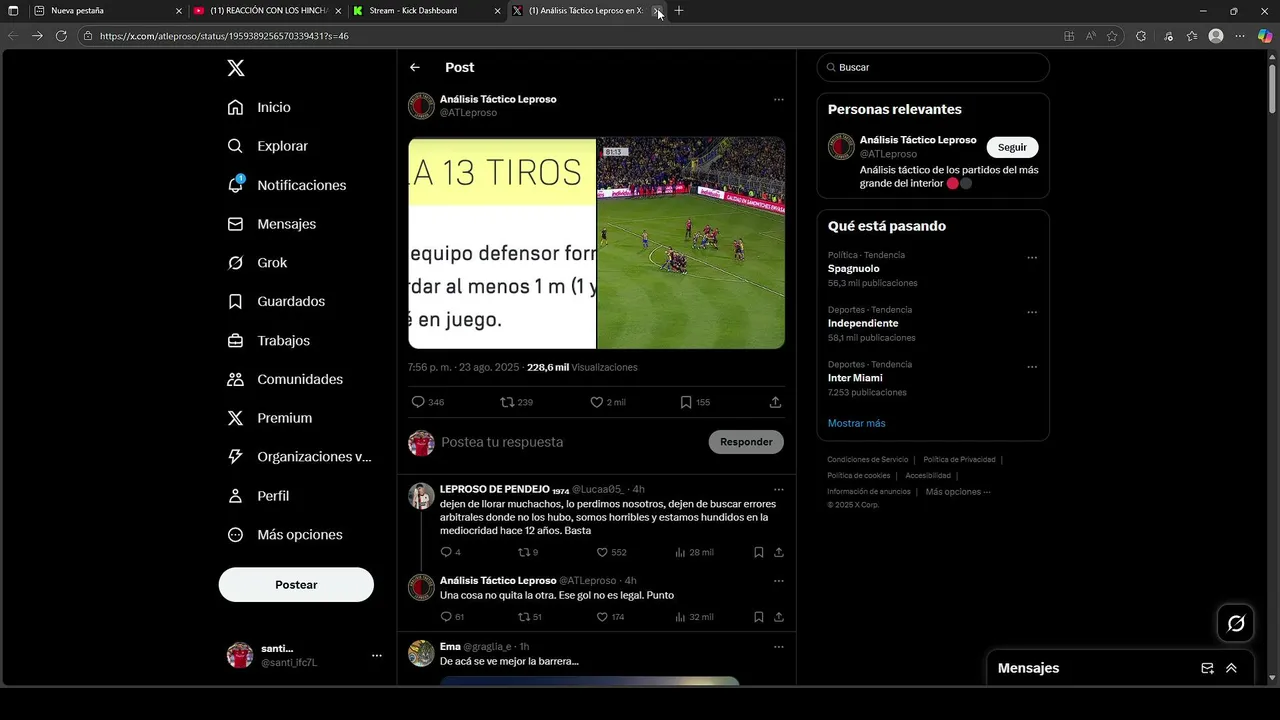Reload the page in the browser
1280x720 pixels.
61,36
